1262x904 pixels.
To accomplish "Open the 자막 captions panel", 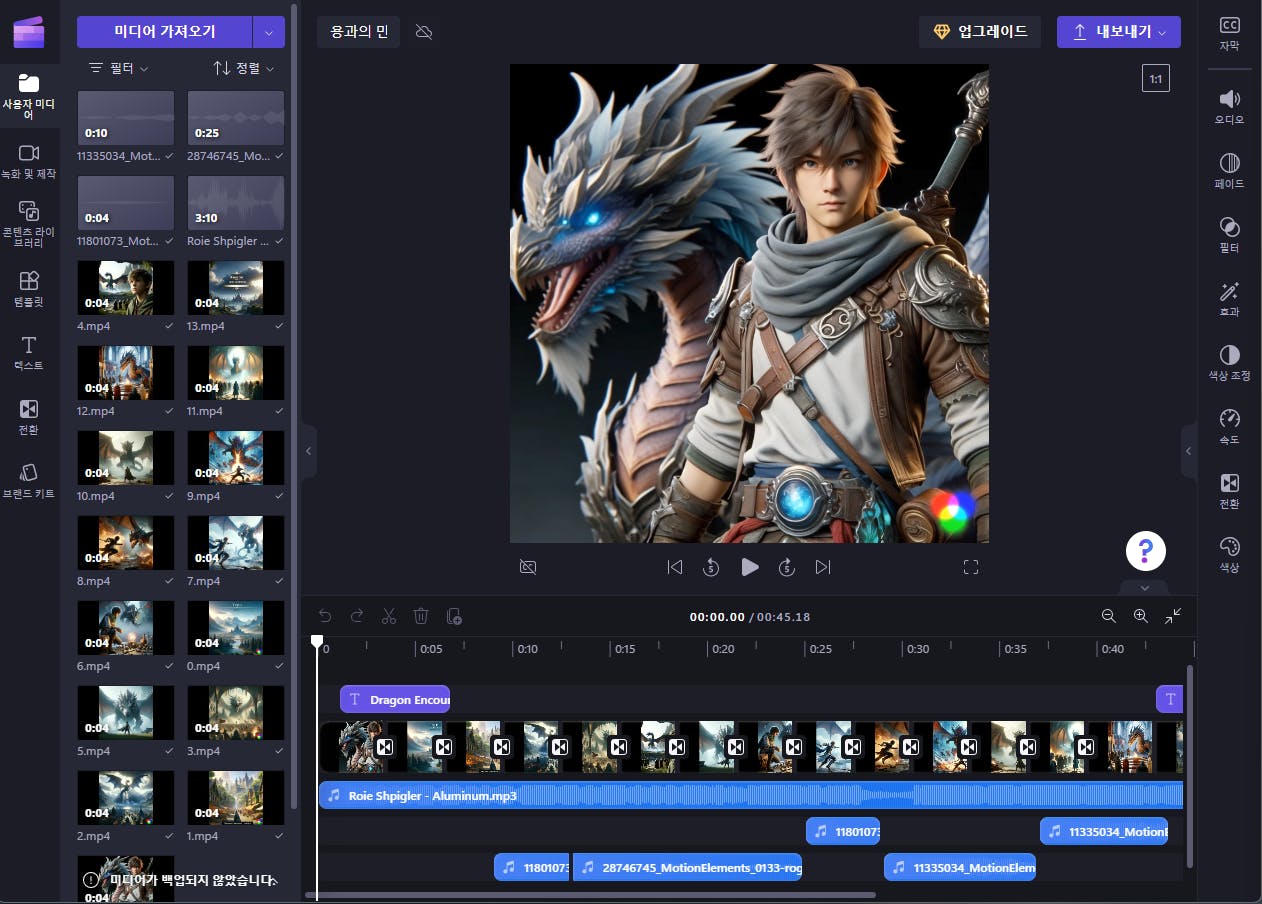I will (x=1229, y=33).
